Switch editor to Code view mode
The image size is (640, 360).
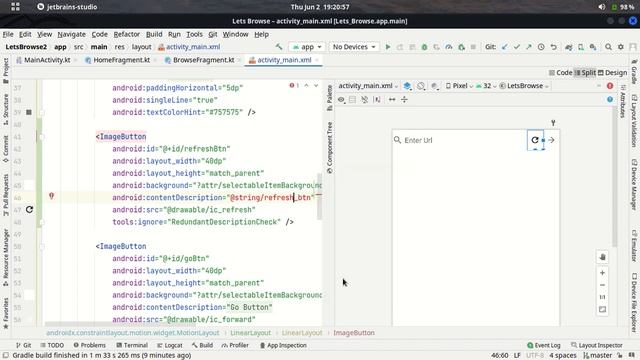(x=560, y=73)
